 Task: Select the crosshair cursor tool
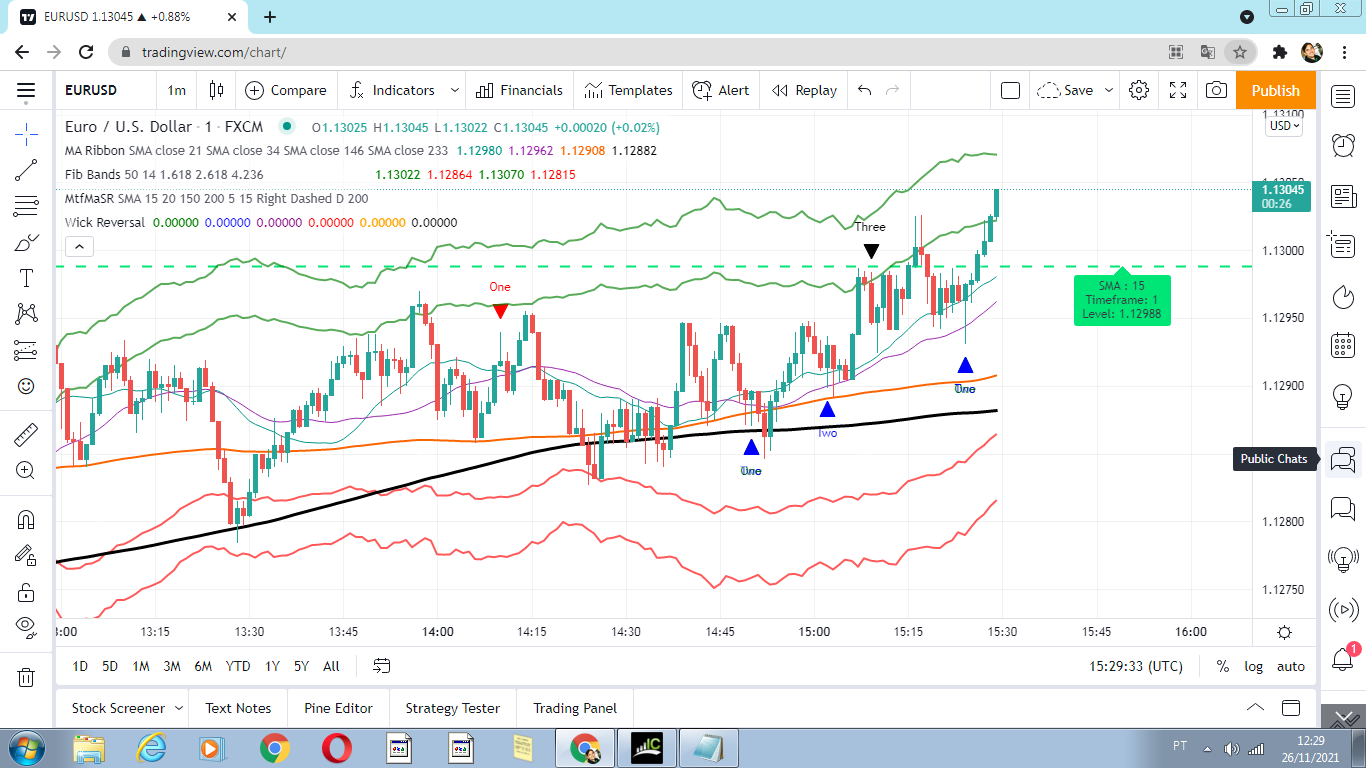pyautogui.click(x=26, y=133)
